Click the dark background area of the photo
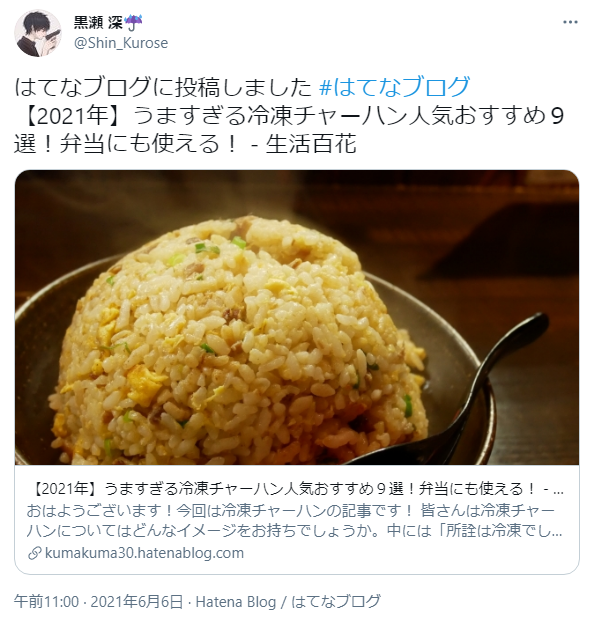The height and width of the screenshot is (622, 592). pyautogui.click(x=476, y=222)
